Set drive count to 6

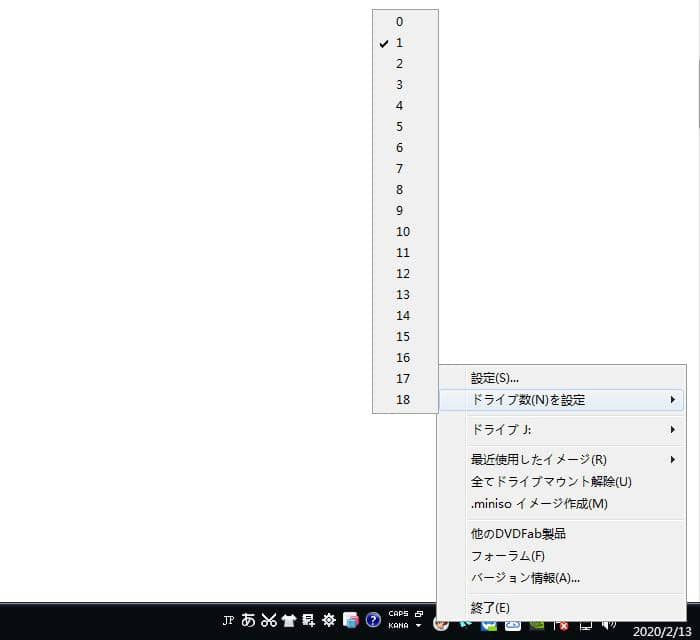click(x=405, y=148)
